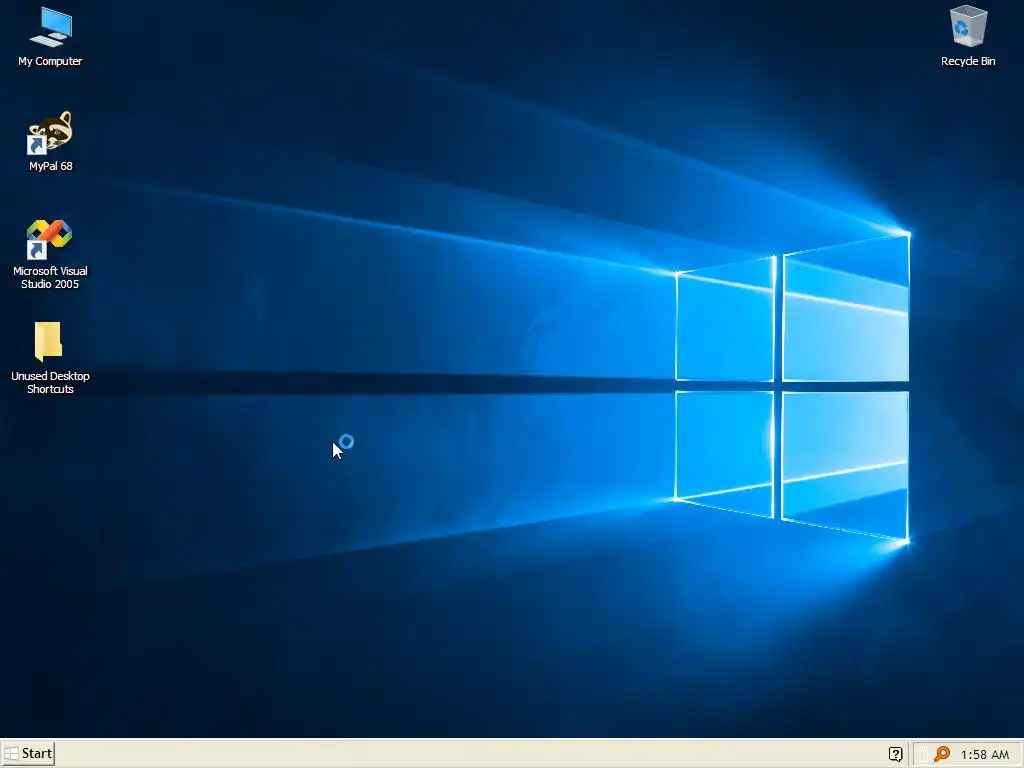Click the faint white tray icon beside magnifier
Image resolution: width=1024 pixels, height=768 pixels.
[924, 754]
